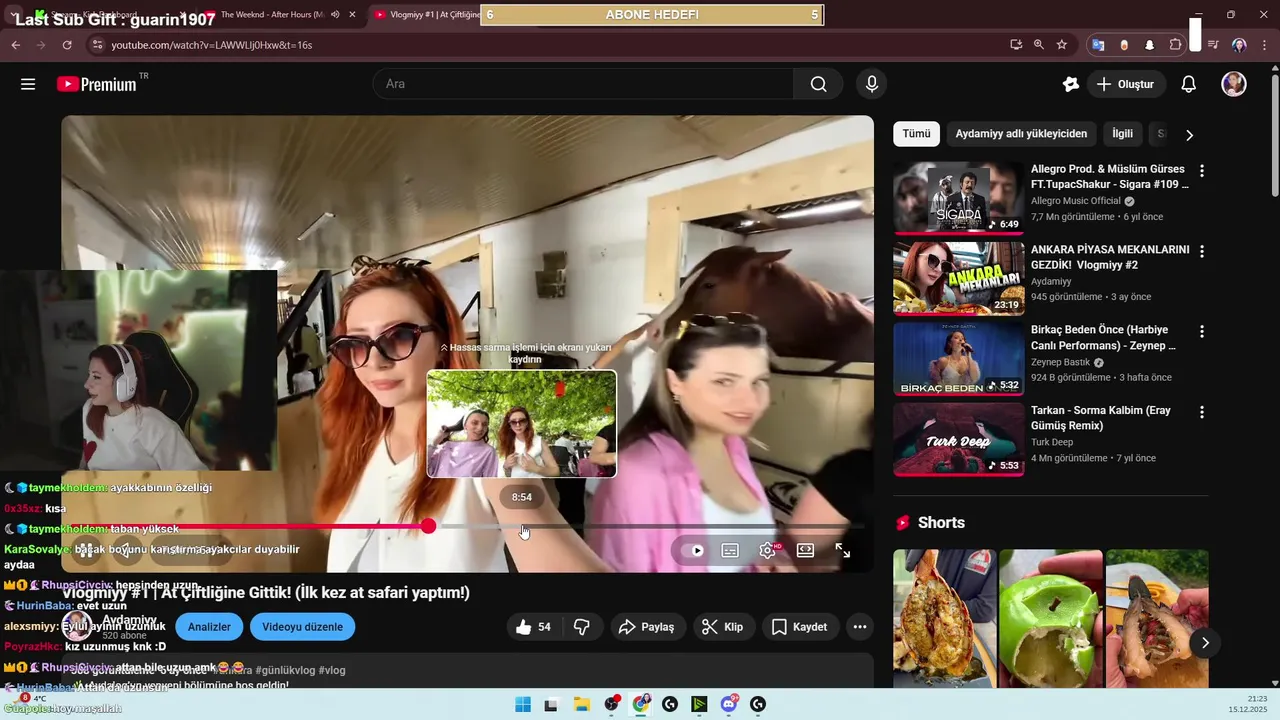
Task: Toggle theater mode in the player
Action: pos(805,550)
